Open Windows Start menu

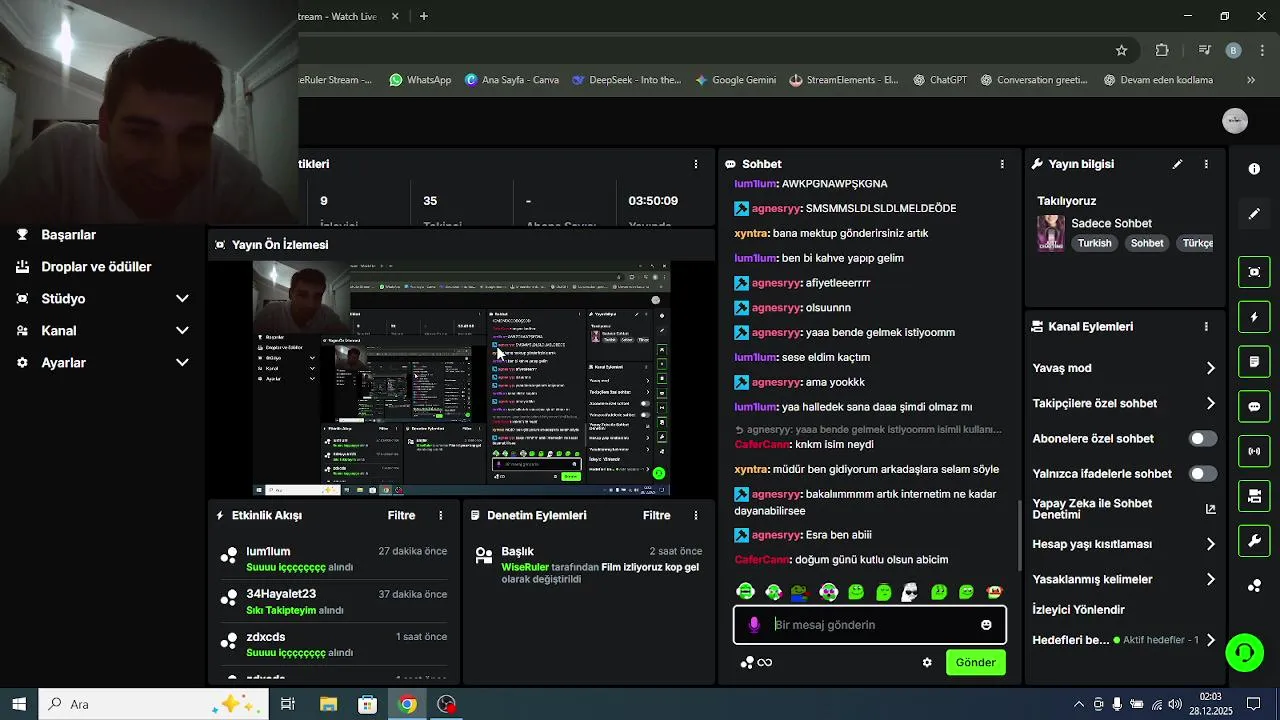(19, 704)
